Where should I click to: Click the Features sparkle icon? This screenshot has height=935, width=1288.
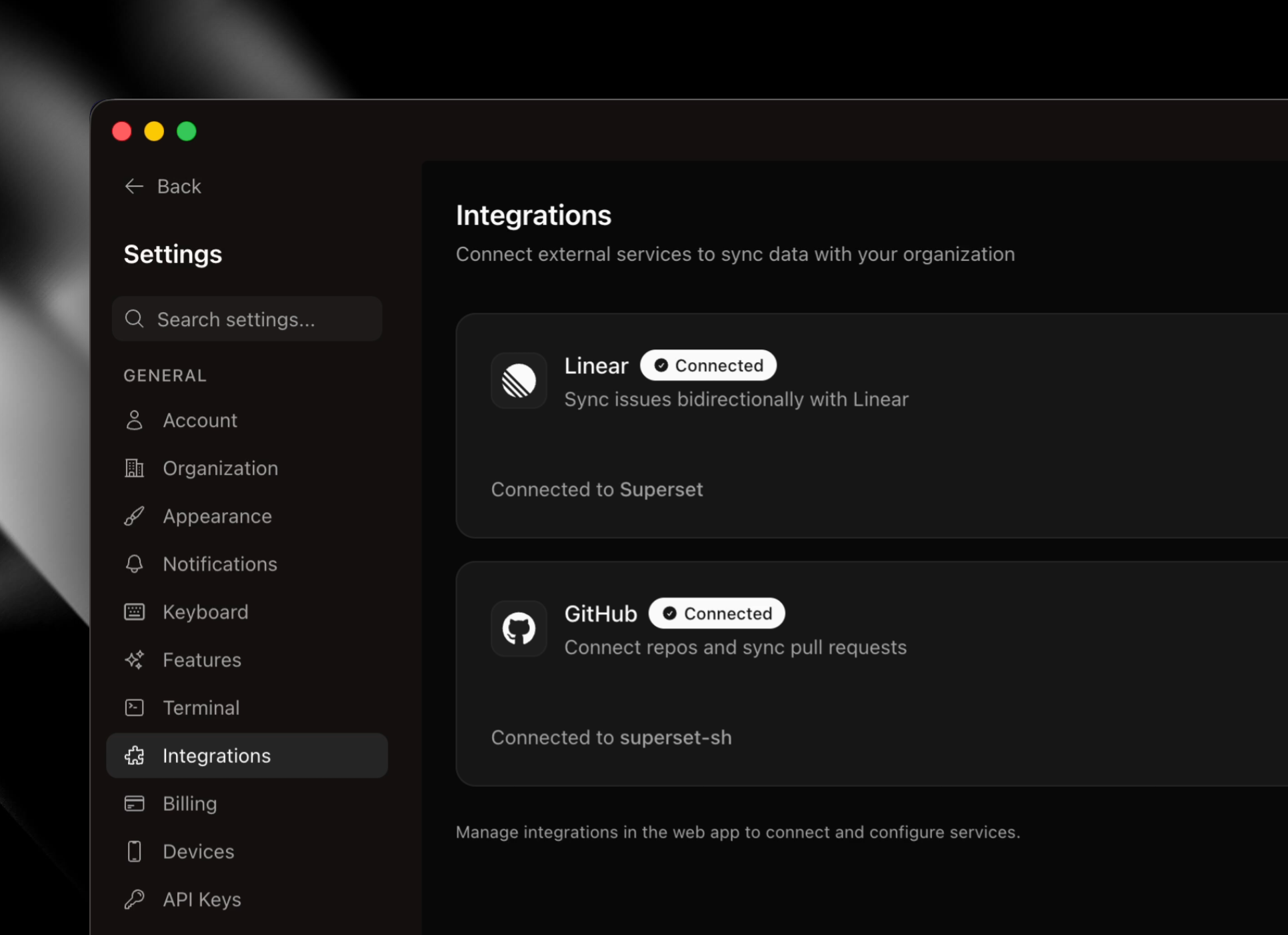134,660
